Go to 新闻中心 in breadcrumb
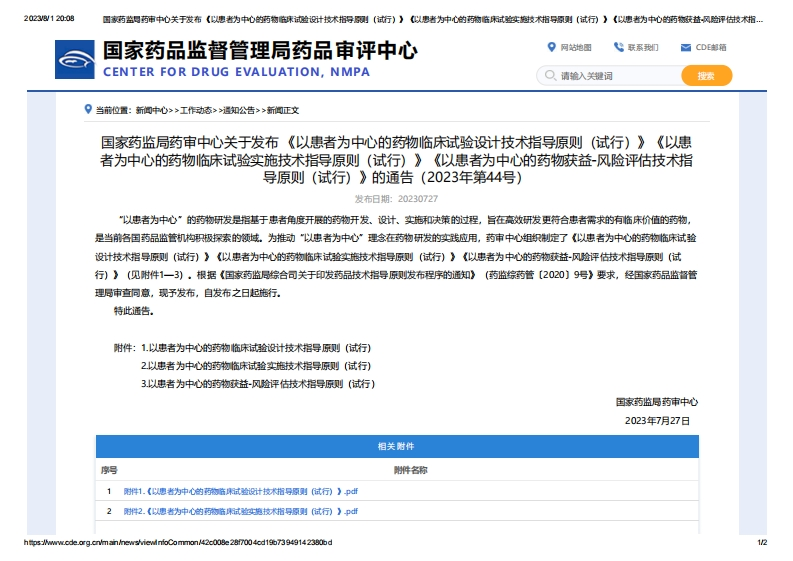 point(152,110)
